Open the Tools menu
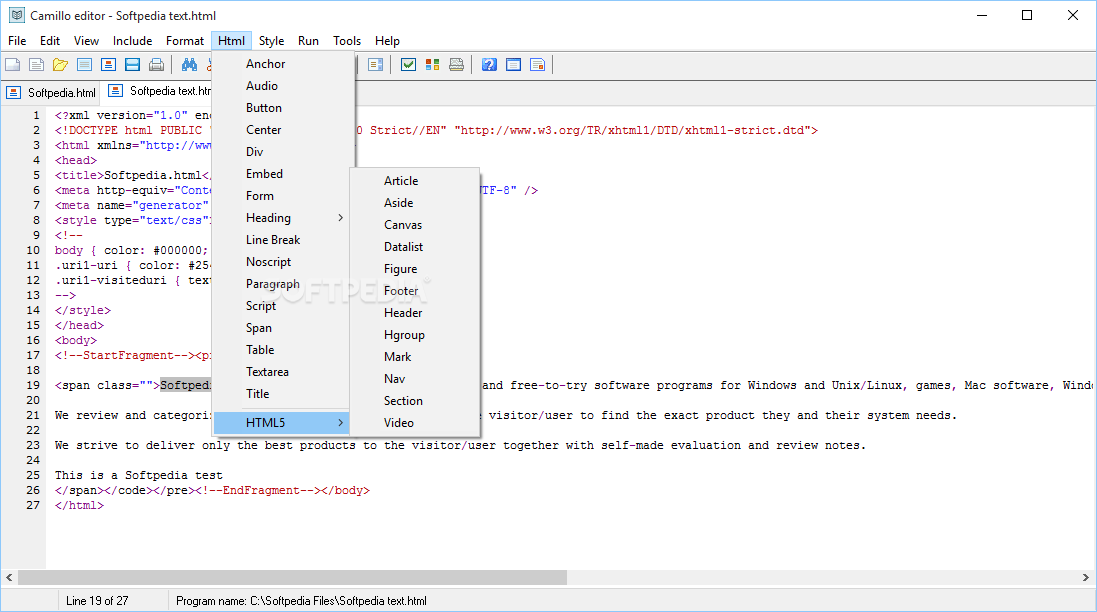Viewport: 1097px width, 612px height. (x=347, y=41)
